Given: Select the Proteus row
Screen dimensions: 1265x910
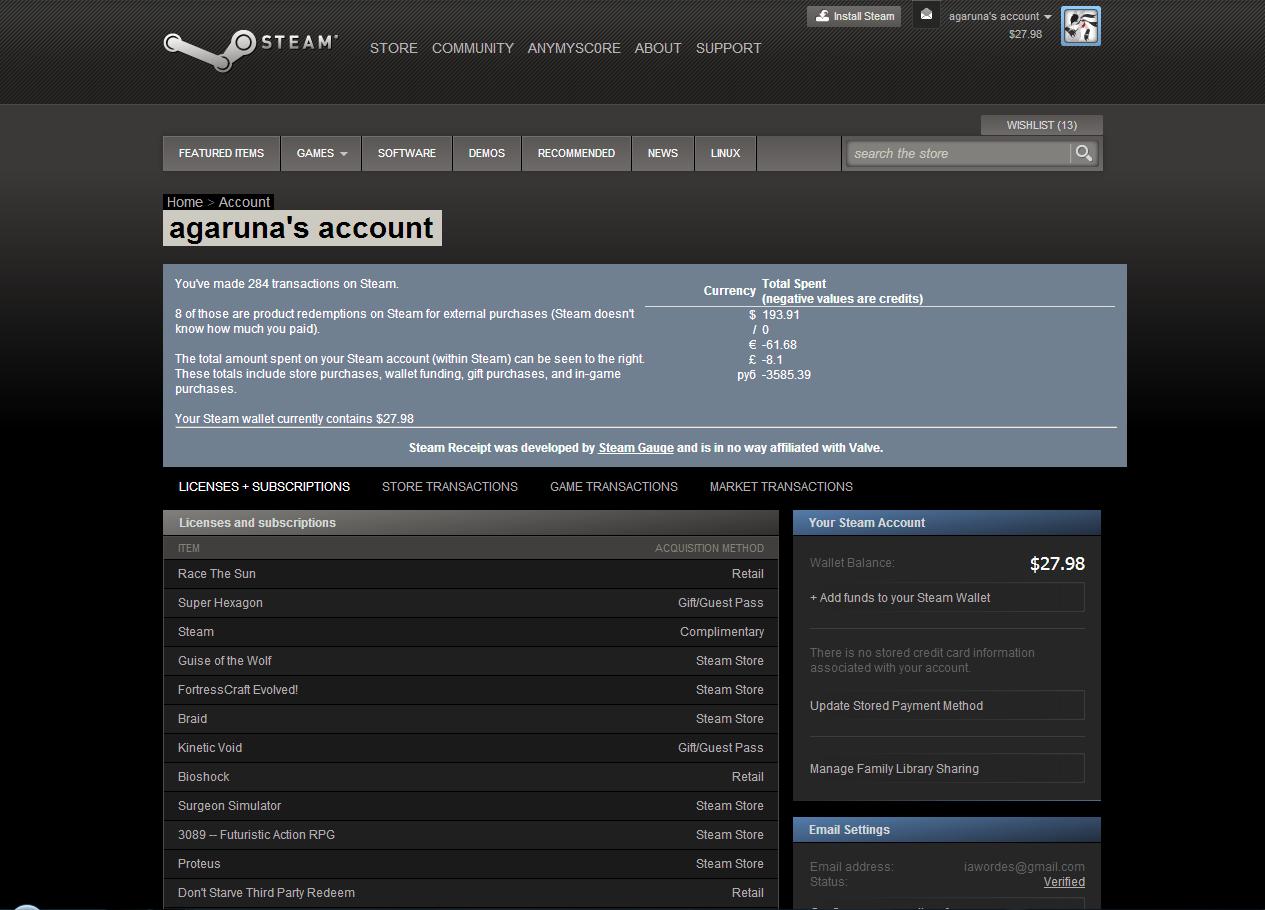Looking at the screenshot, I should 471,864.
